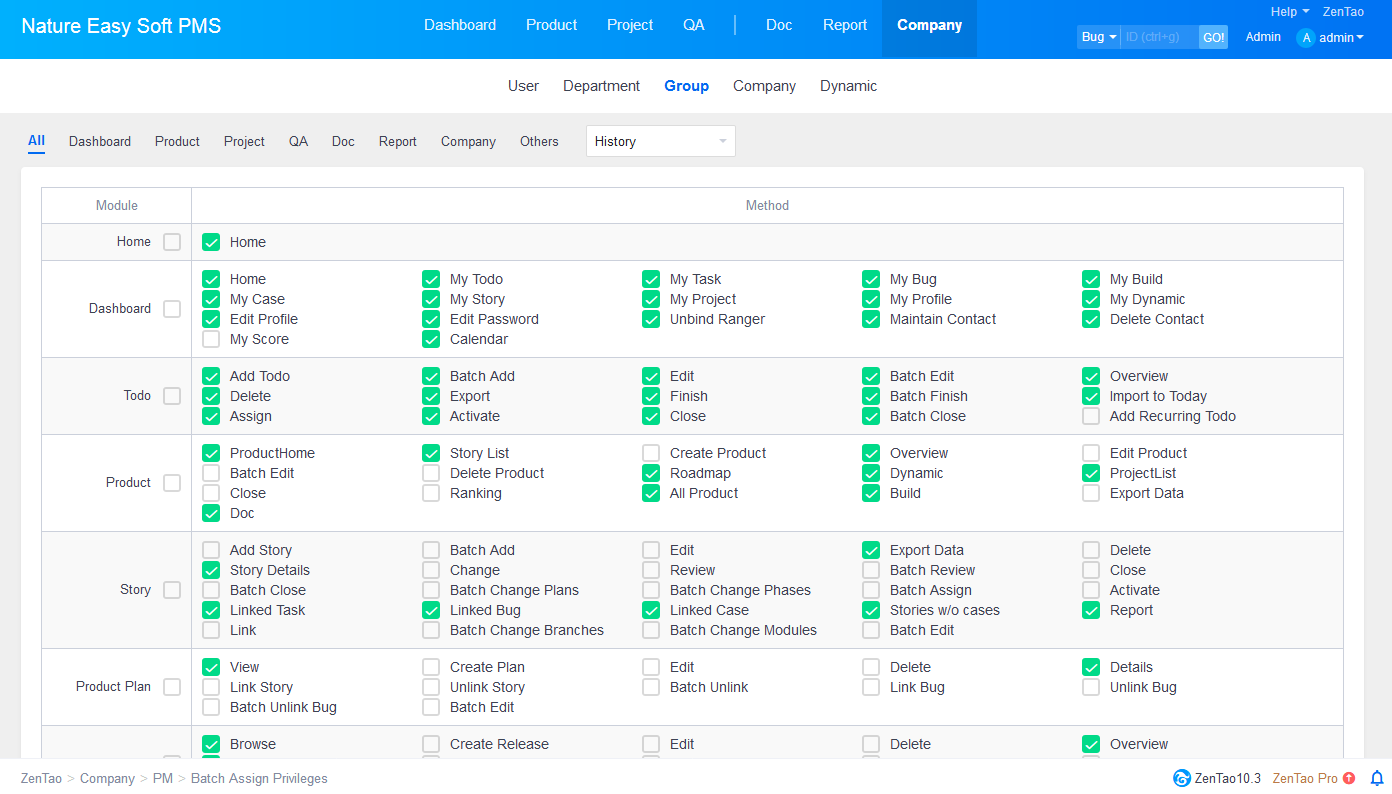
Task: Toggle the Story module select-all checkbox
Action: (x=172, y=590)
